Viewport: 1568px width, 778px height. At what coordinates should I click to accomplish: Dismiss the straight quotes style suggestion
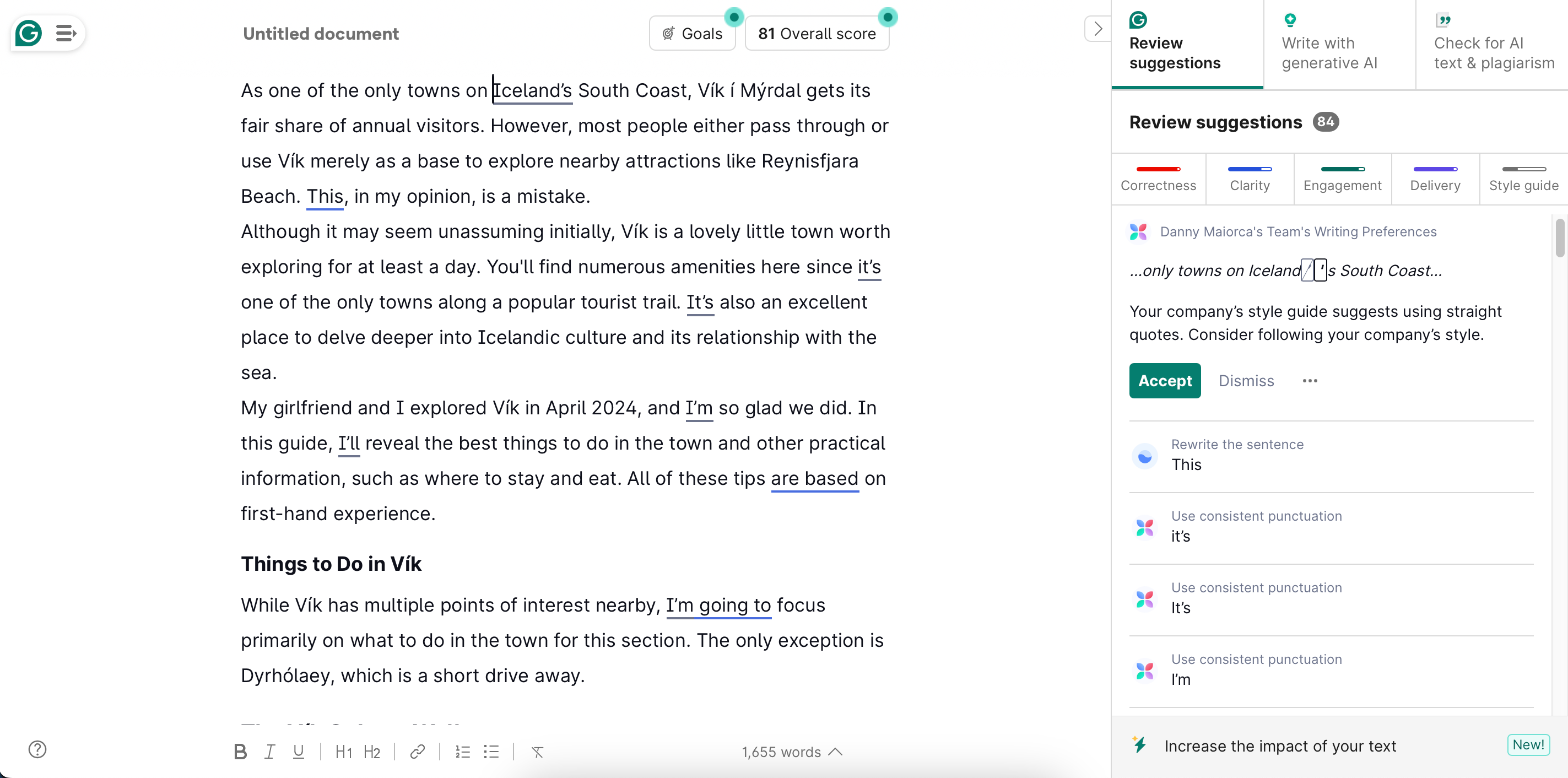tap(1247, 380)
